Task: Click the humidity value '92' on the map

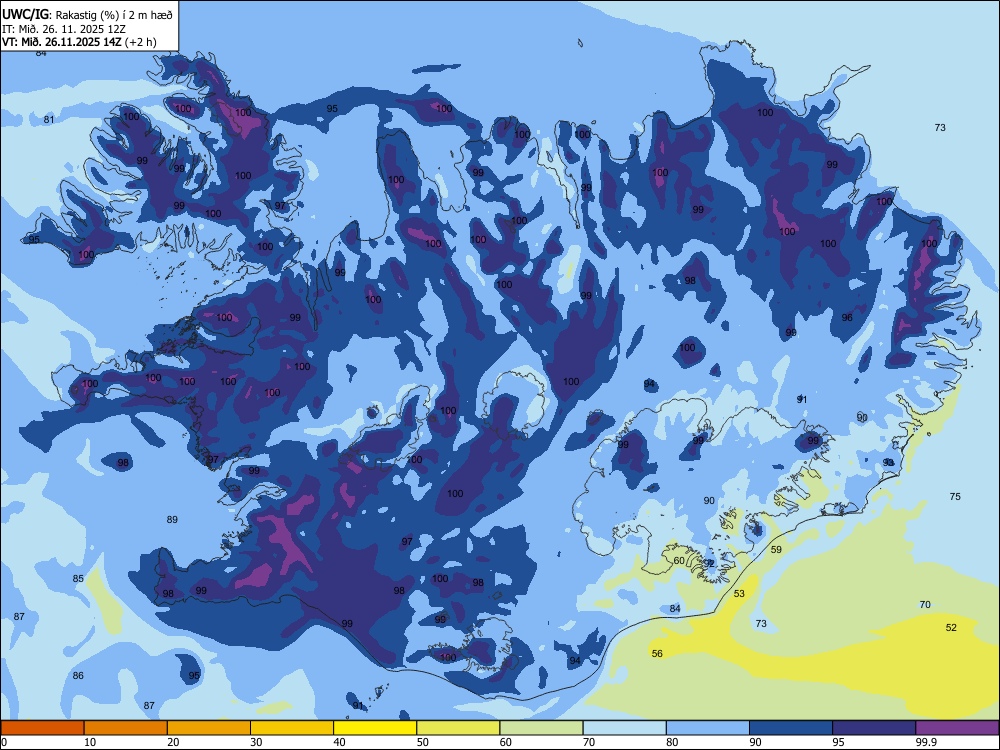Action: pos(709,563)
